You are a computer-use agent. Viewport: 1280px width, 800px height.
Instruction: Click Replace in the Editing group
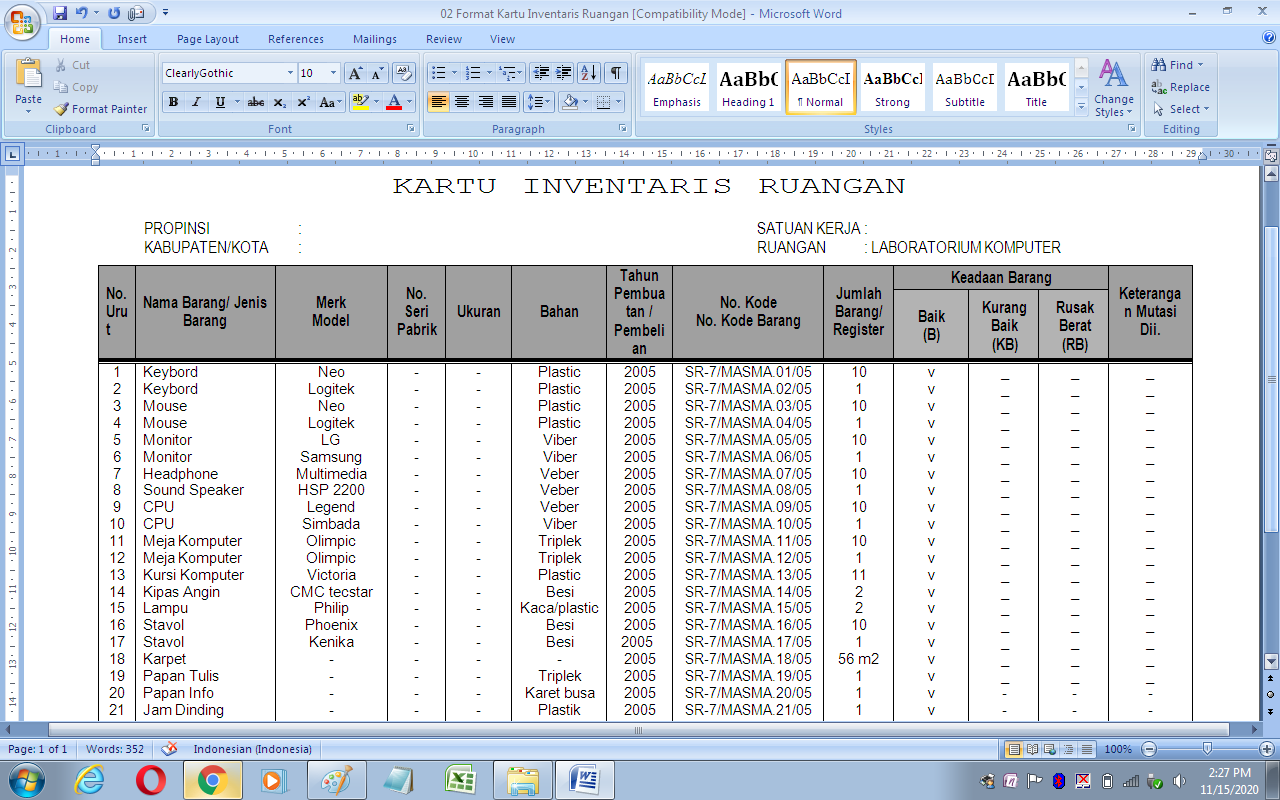pyautogui.click(x=1181, y=87)
